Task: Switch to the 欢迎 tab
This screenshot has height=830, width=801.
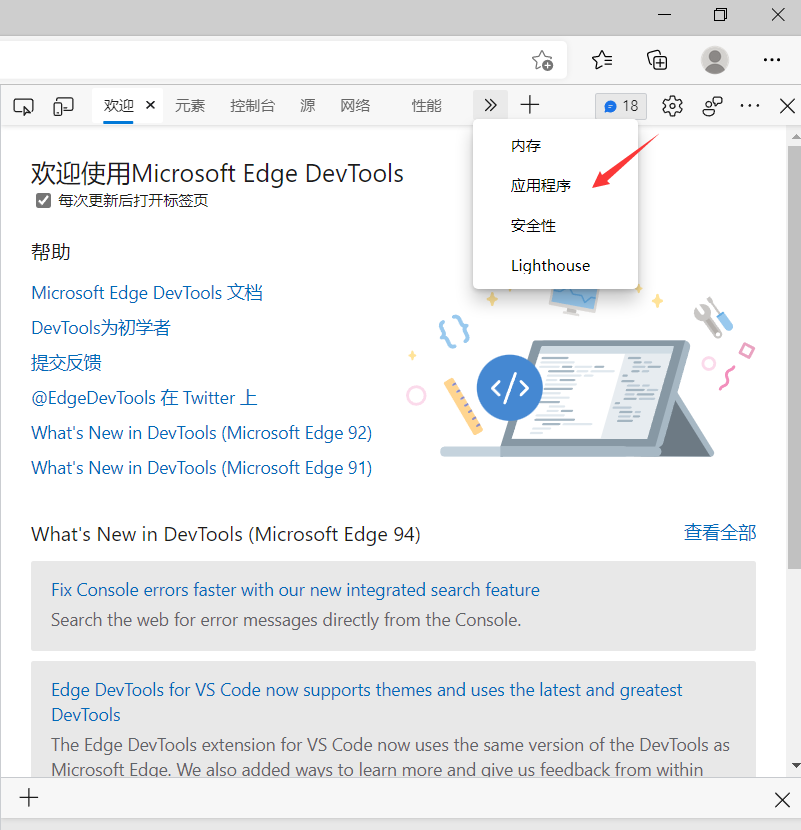Action: [118, 106]
